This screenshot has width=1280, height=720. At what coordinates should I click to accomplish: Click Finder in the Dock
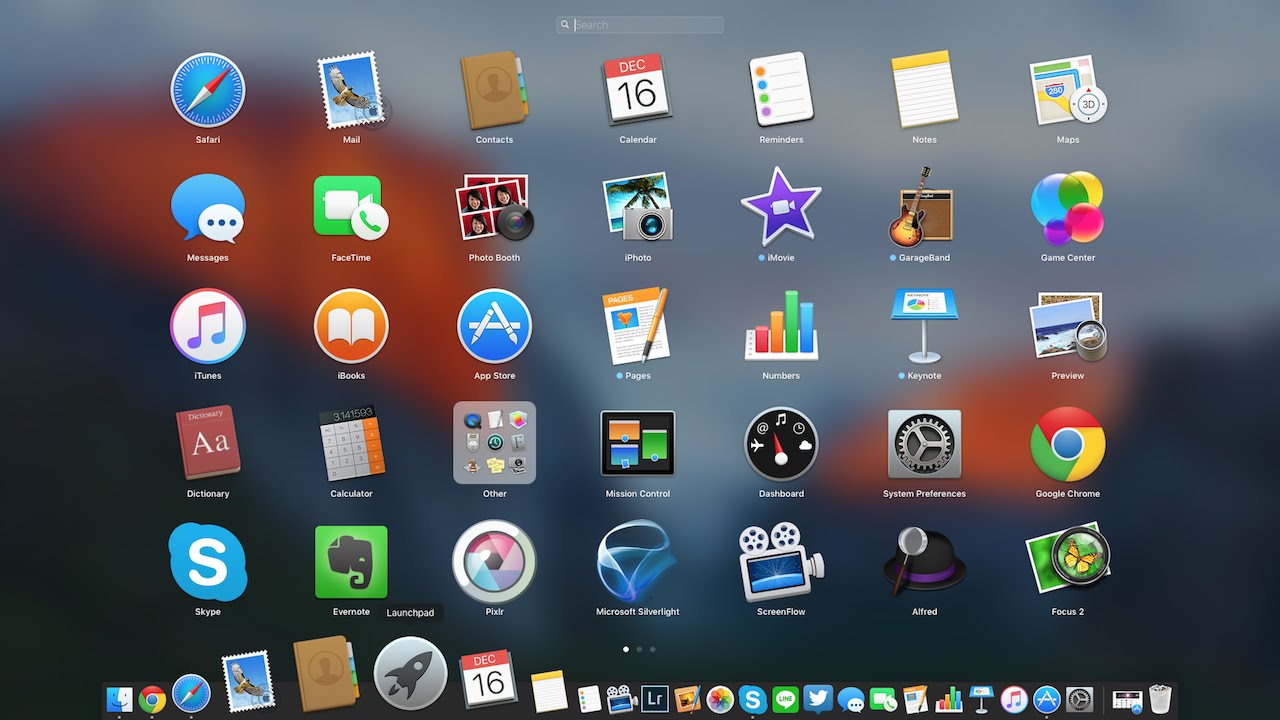tap(119, 698)
